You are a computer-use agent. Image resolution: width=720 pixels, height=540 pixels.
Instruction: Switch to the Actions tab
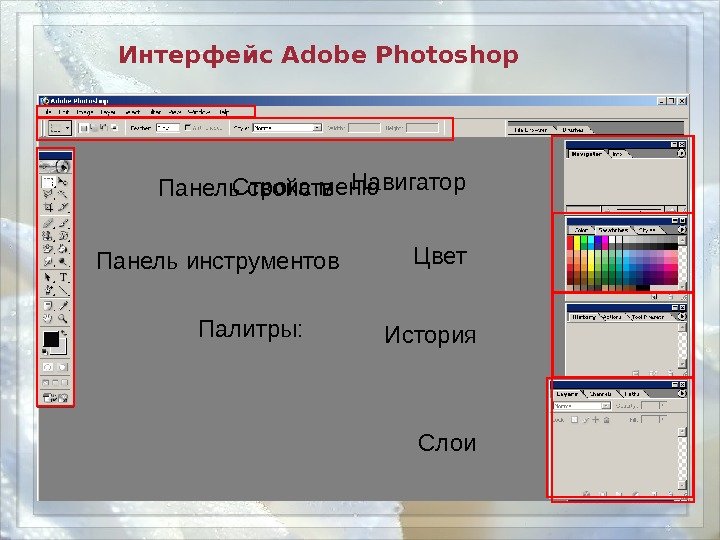pyautogui.click(x=612, y=317)
